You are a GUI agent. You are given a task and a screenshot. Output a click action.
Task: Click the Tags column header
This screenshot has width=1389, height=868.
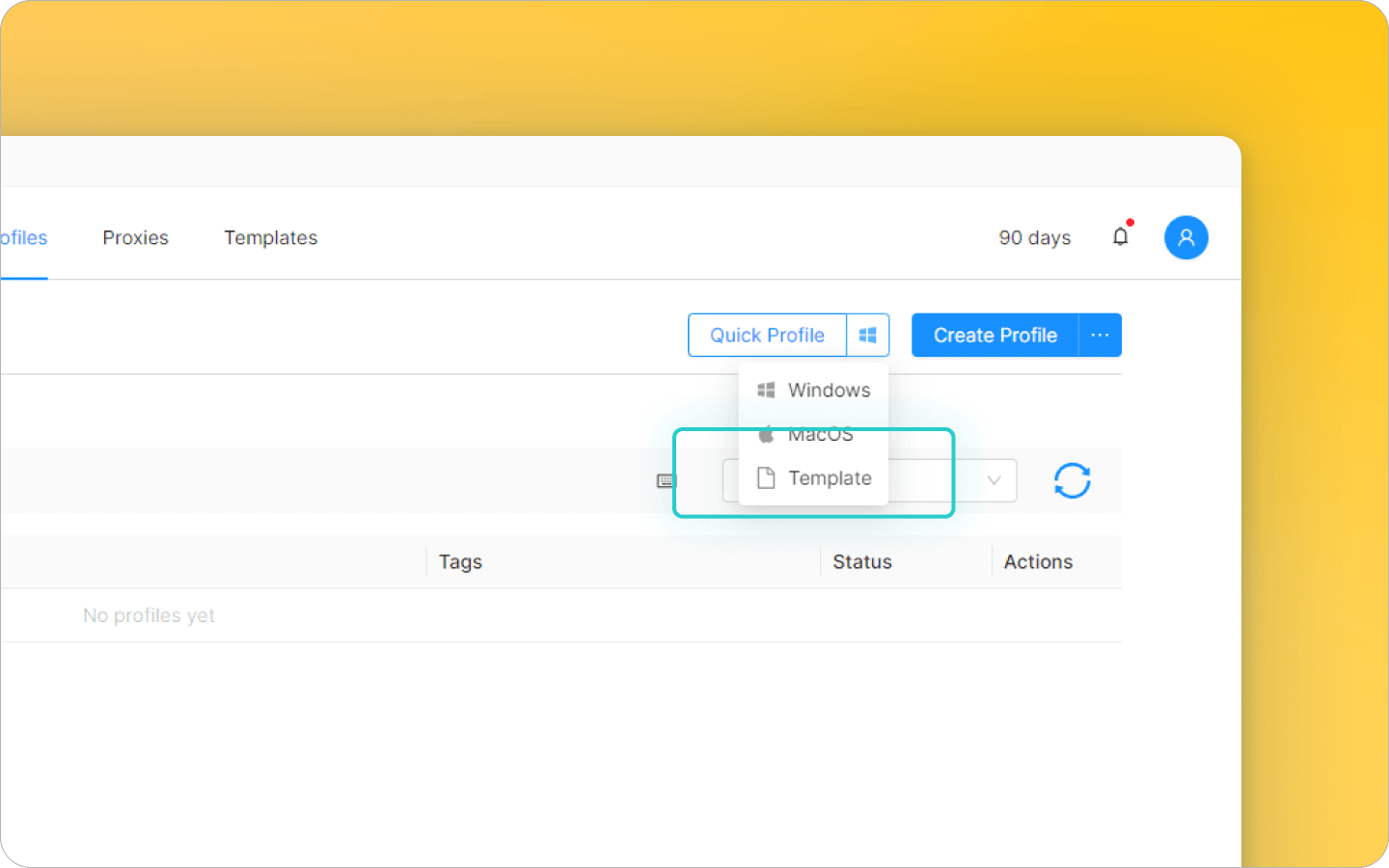(460, 561)
